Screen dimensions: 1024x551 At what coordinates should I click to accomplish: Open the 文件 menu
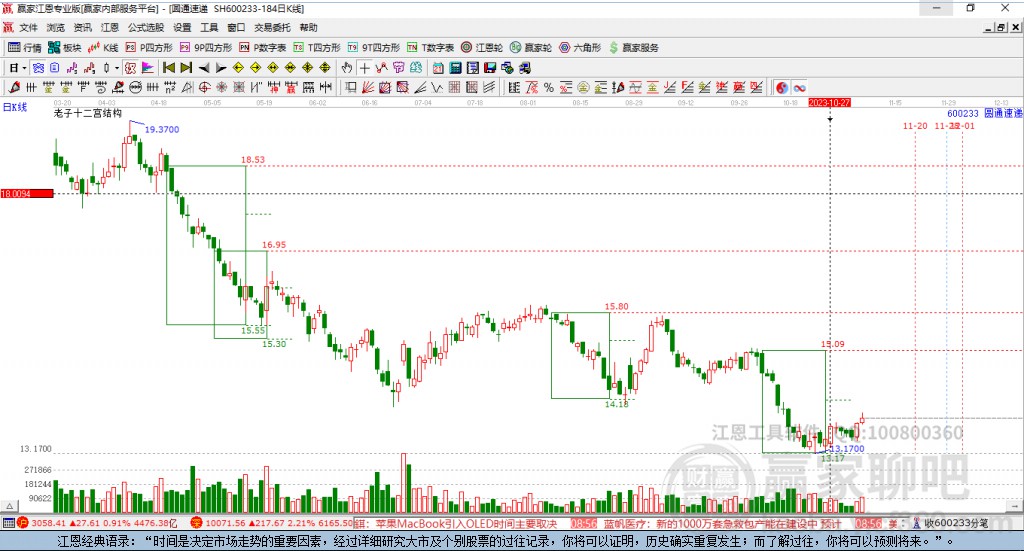28,27
